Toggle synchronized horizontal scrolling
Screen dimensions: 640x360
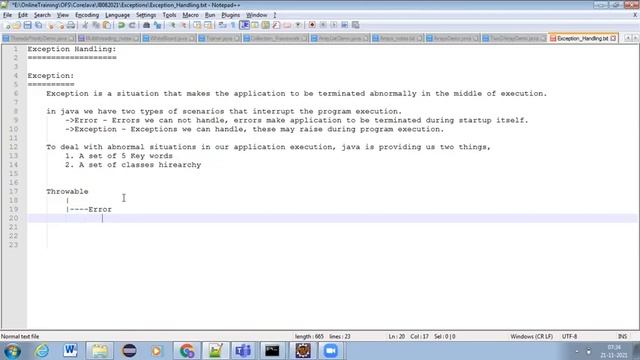(208, 25)
